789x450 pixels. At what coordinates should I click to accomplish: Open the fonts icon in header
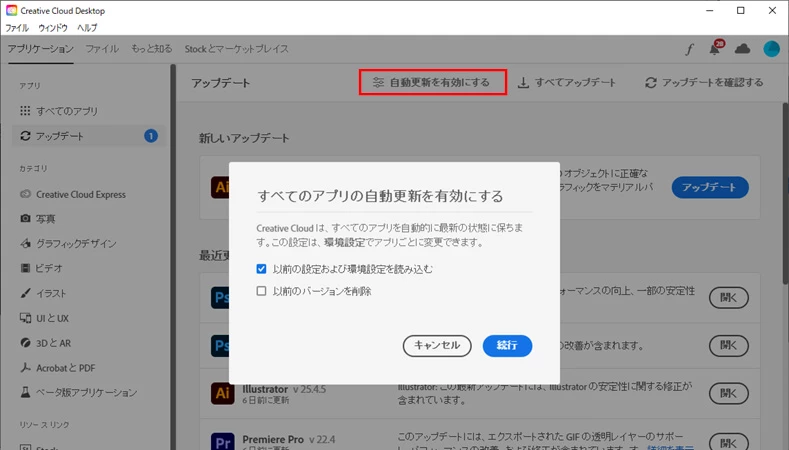point(689,49)
